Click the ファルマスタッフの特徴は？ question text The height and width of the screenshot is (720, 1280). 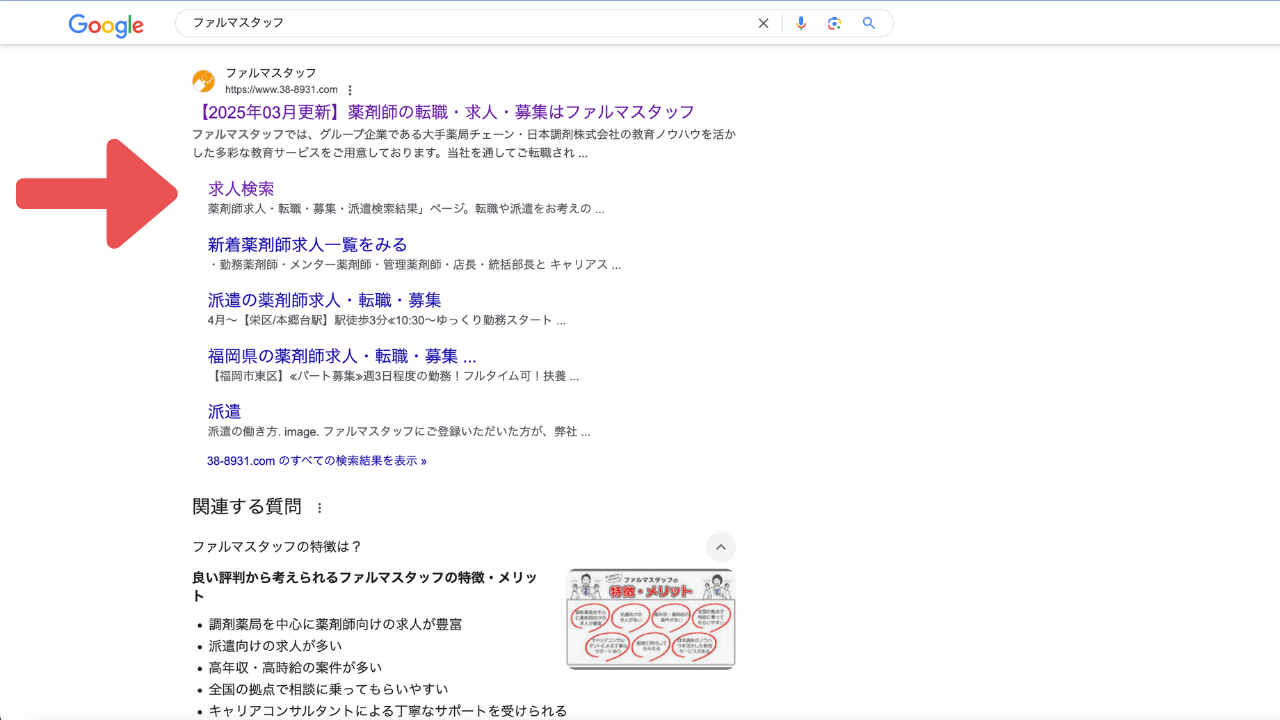coord(277,547)
